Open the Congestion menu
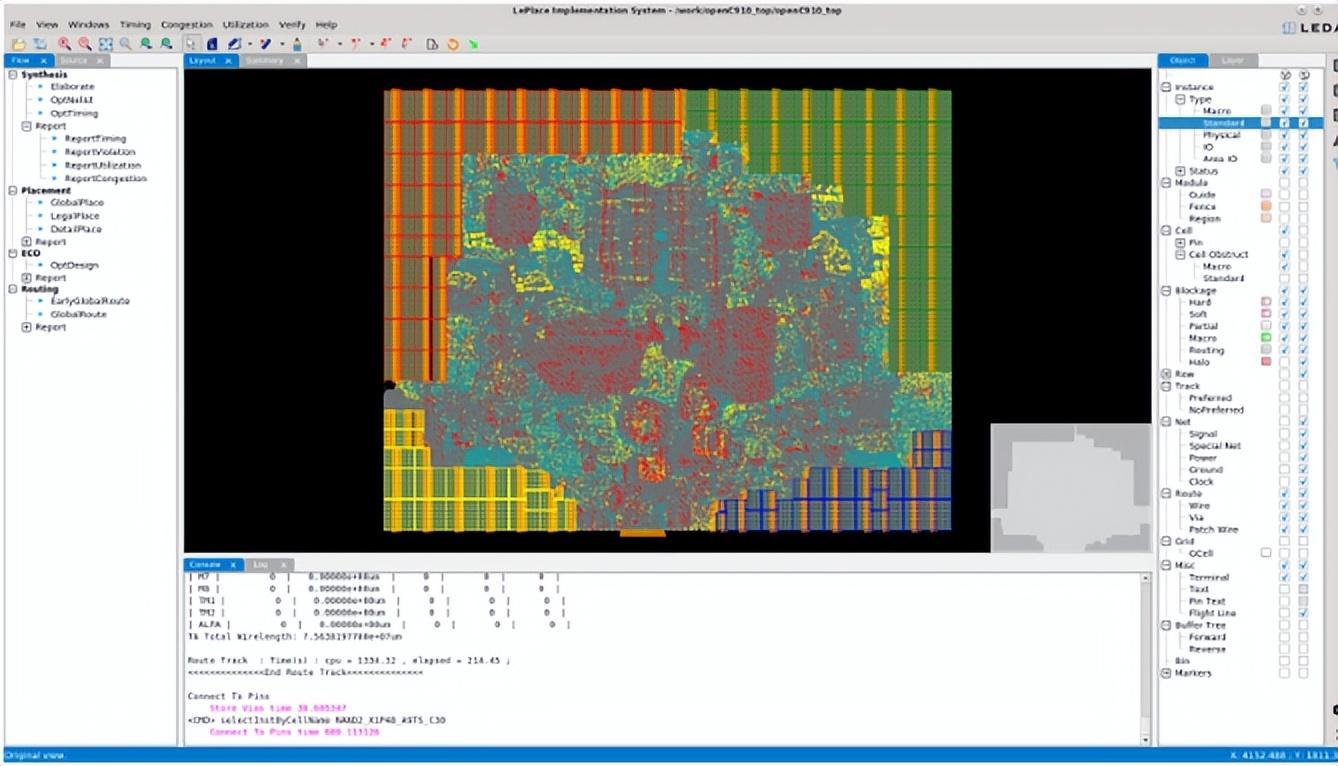 [186, 24]
